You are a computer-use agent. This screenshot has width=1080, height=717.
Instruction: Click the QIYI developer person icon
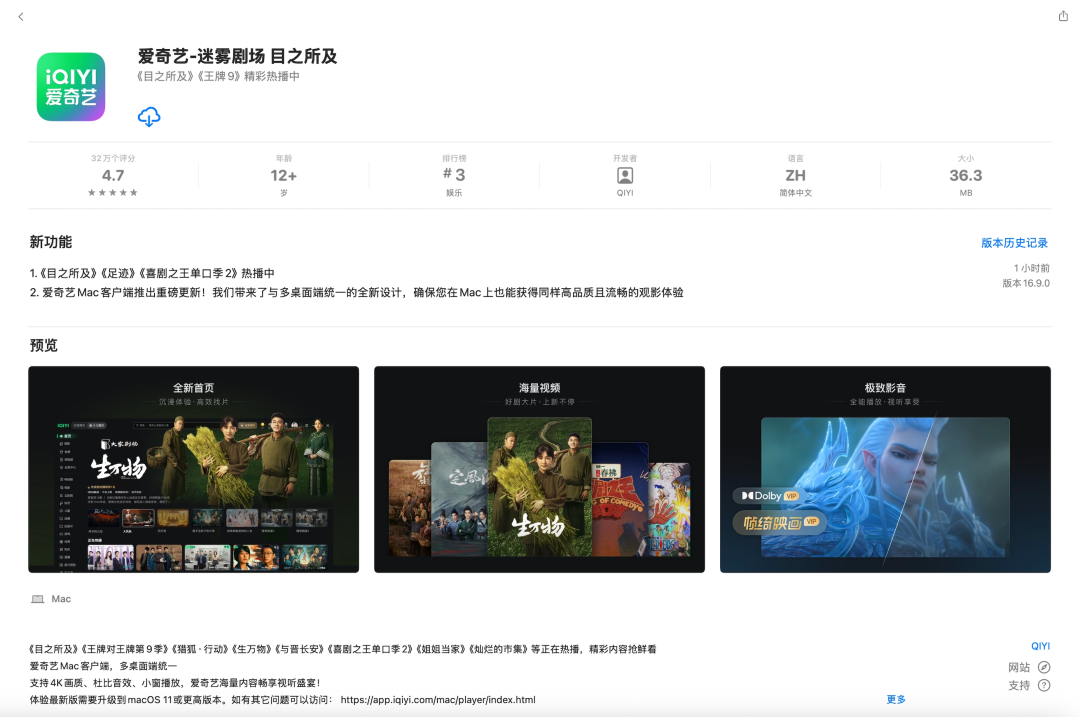point(625,176)
